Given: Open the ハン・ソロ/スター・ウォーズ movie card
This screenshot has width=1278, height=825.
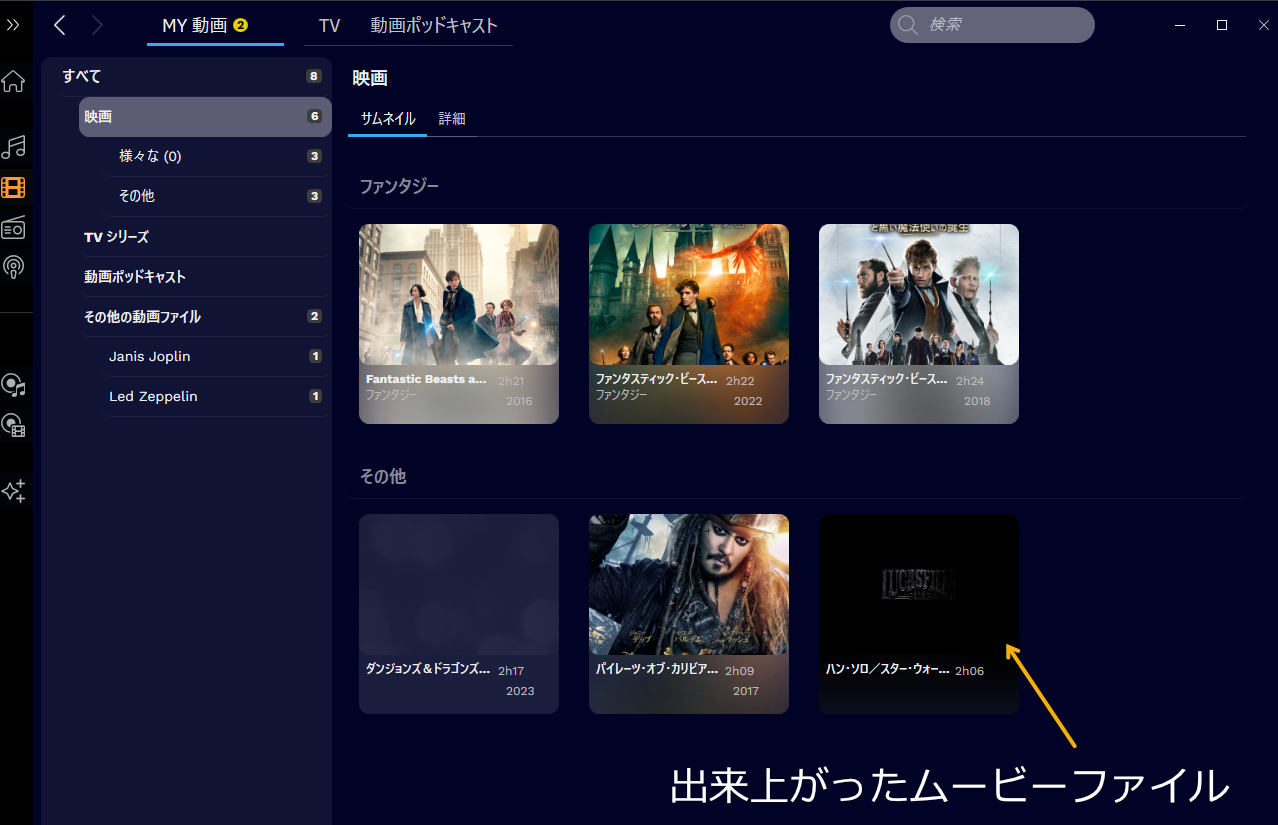Looking at the screenshot, I should [919, 614].
